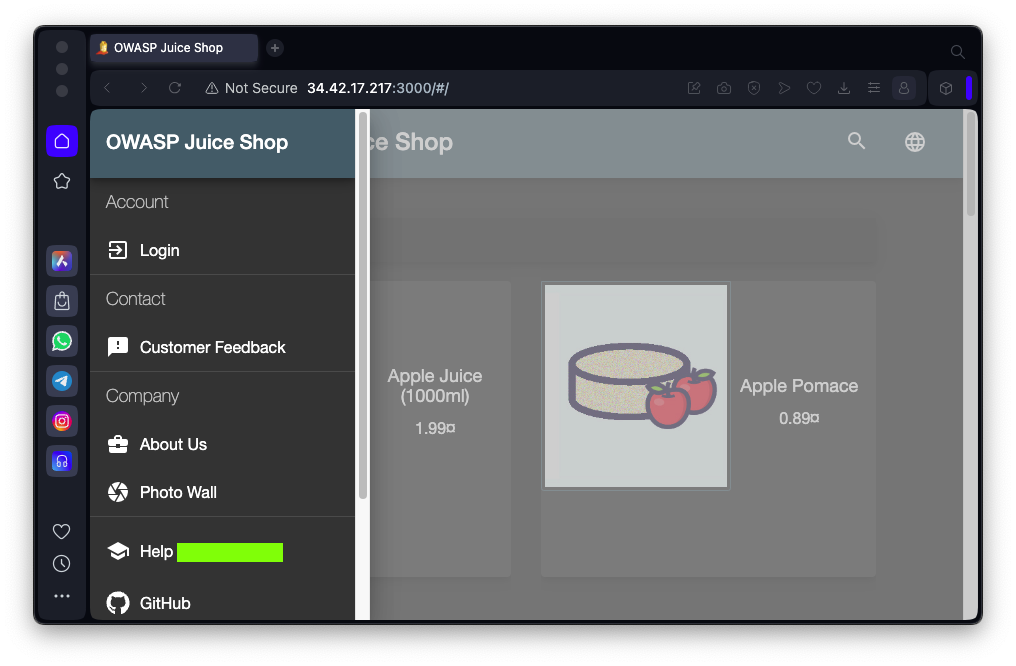Image resolution: width=1016 pixels, height=666 pixels.
Task: Click the OWASP Juice Shop sidebar title
Action: (197, 143)
